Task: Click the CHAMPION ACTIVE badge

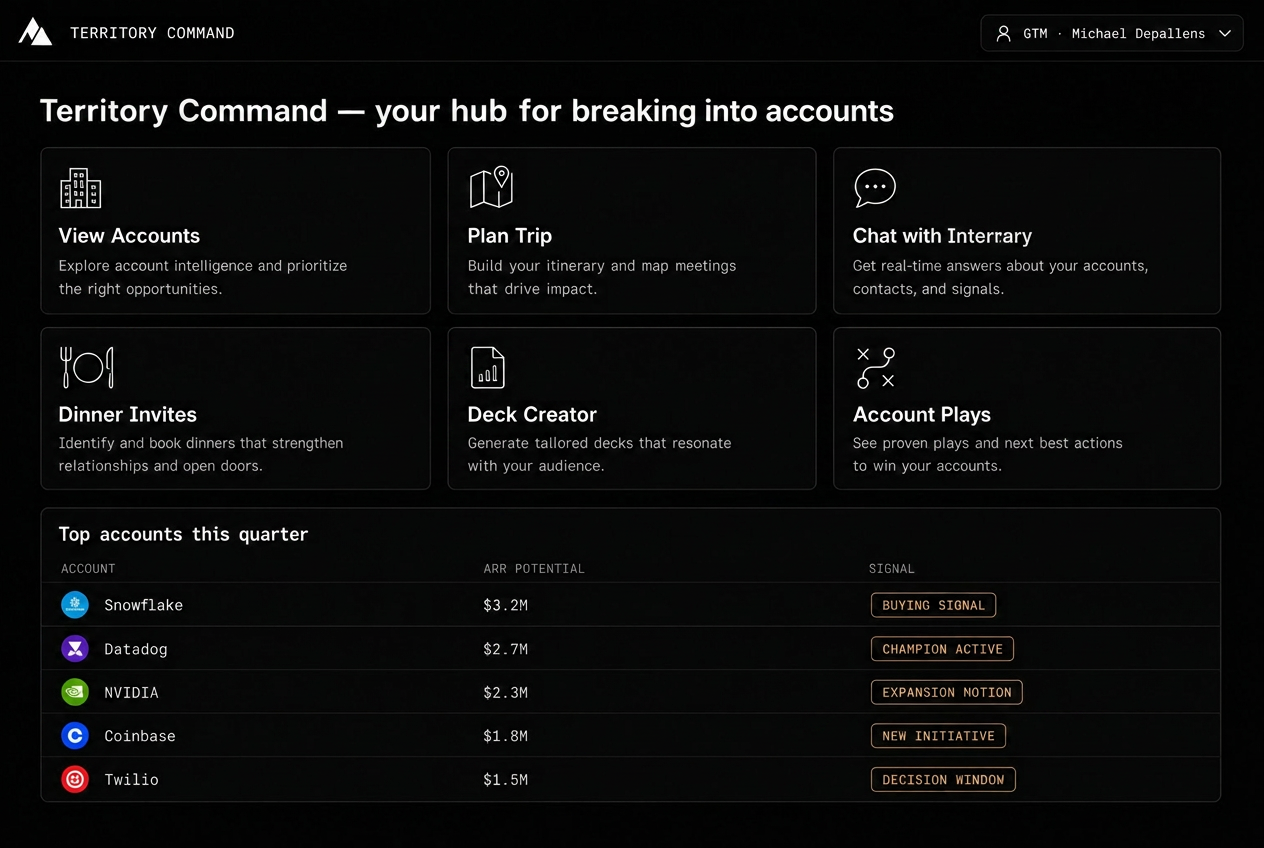Action: (942, 649)
